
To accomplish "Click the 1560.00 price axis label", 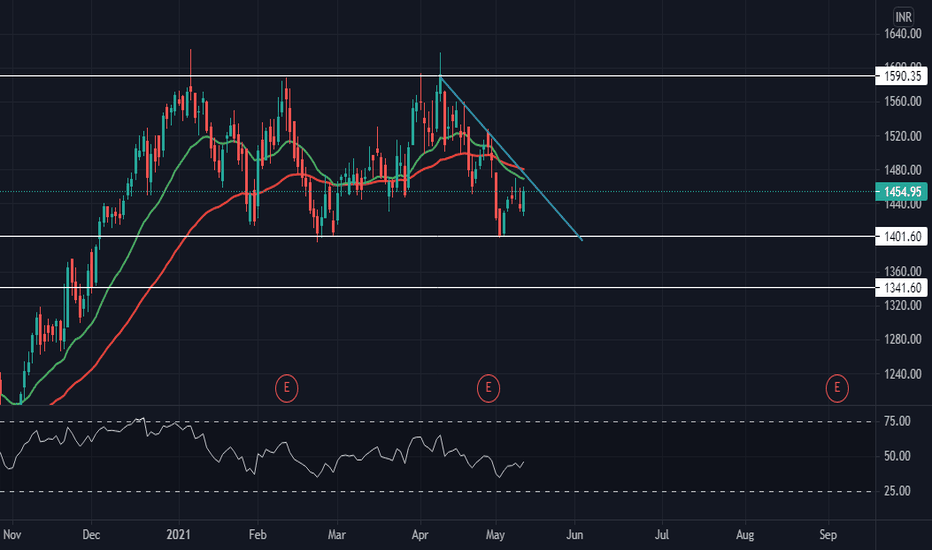I will click(x=902, y=102).
